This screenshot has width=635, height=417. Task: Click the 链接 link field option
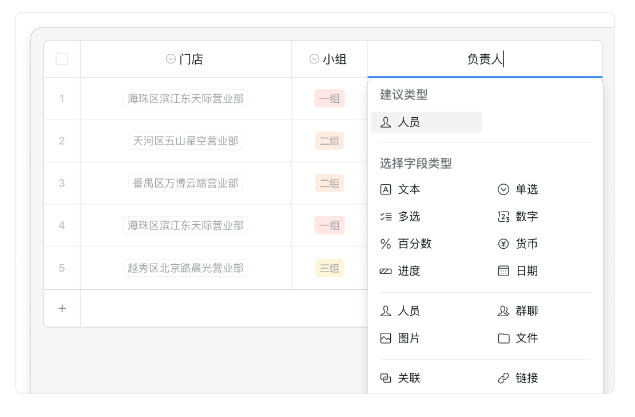517,378
